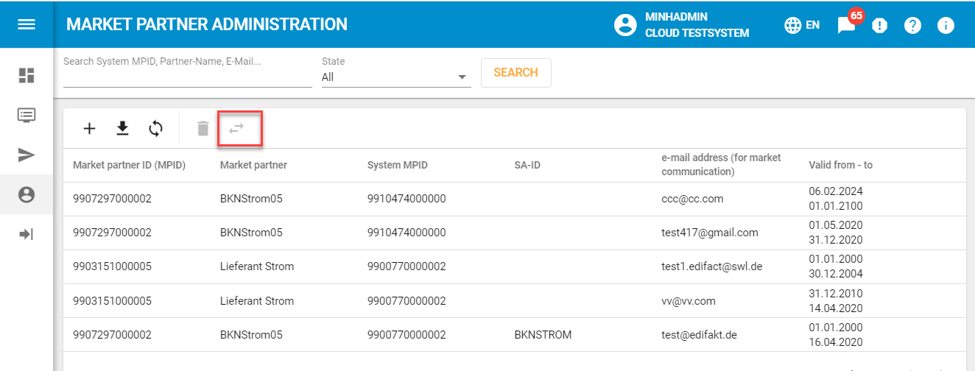Click the delete trash icon
975x371 pixels.
click(203, 129)
